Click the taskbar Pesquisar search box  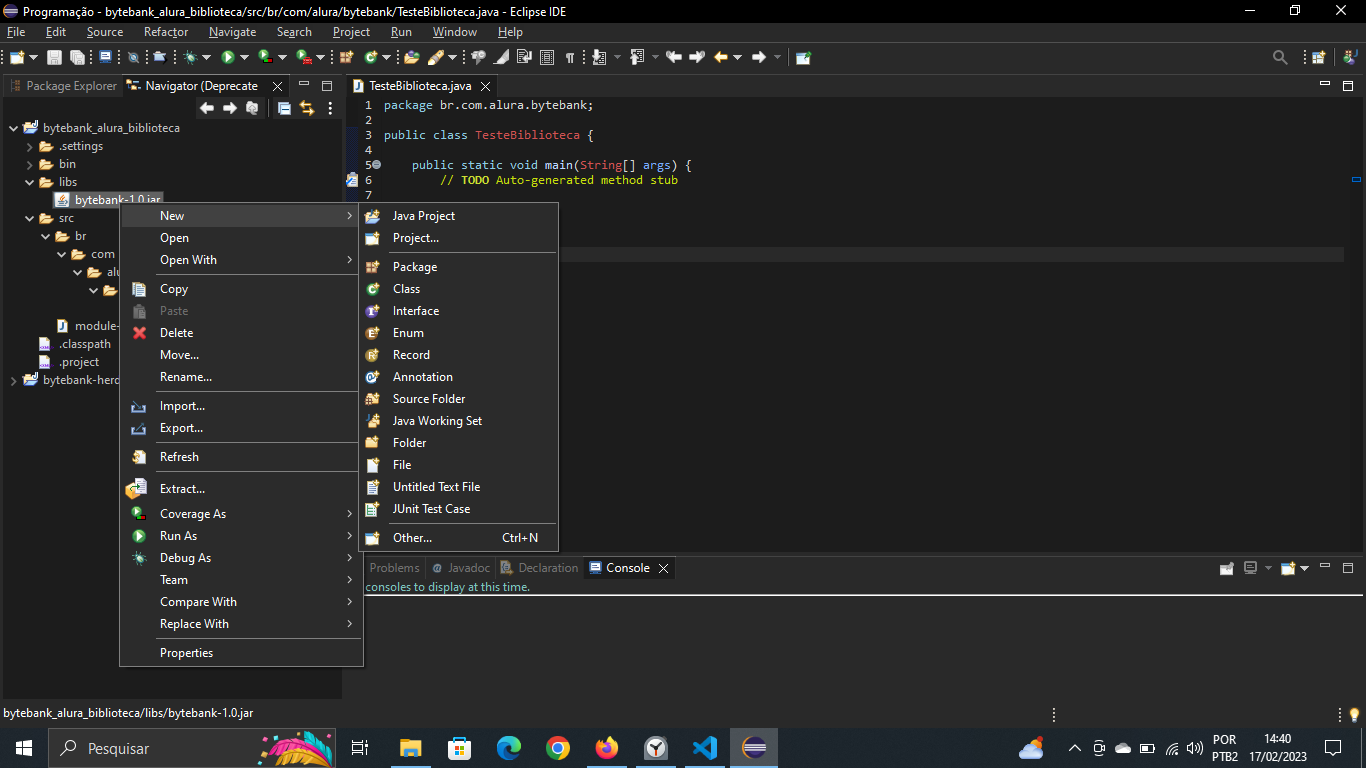[x=192, y=748]
